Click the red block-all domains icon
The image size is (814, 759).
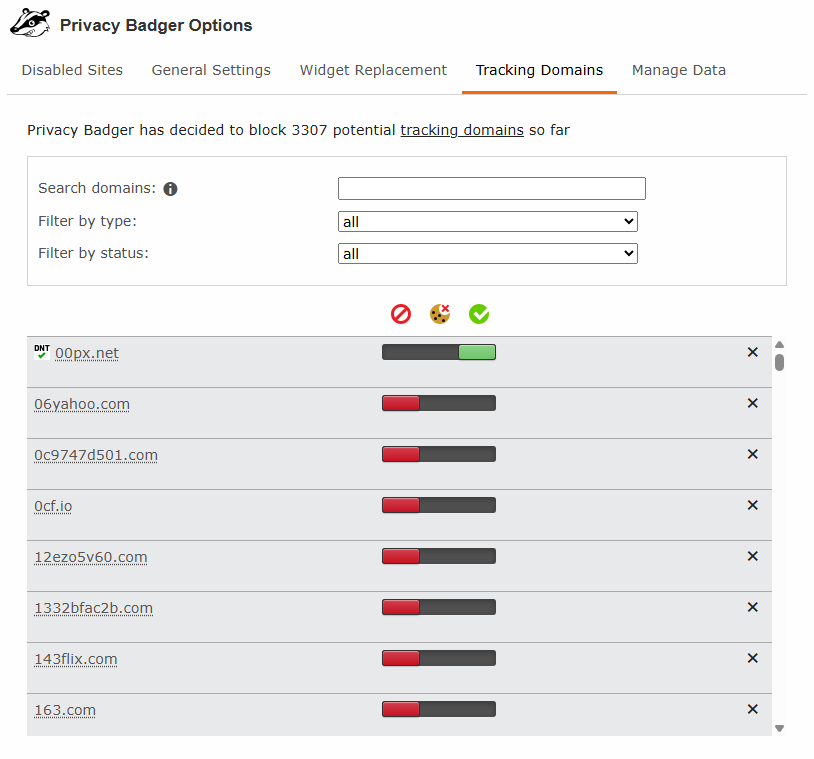[x=400, y=313]
